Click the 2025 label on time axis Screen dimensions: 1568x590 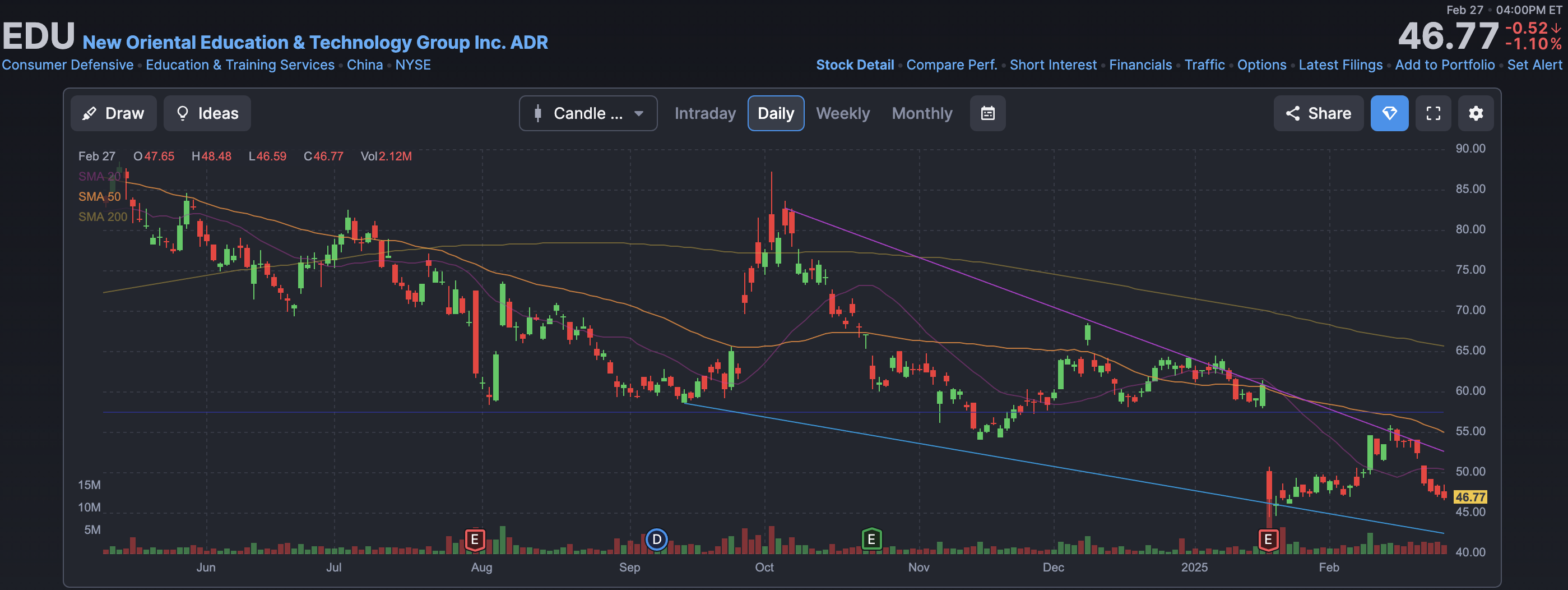pyautogui.click(x=1194, y=568)
